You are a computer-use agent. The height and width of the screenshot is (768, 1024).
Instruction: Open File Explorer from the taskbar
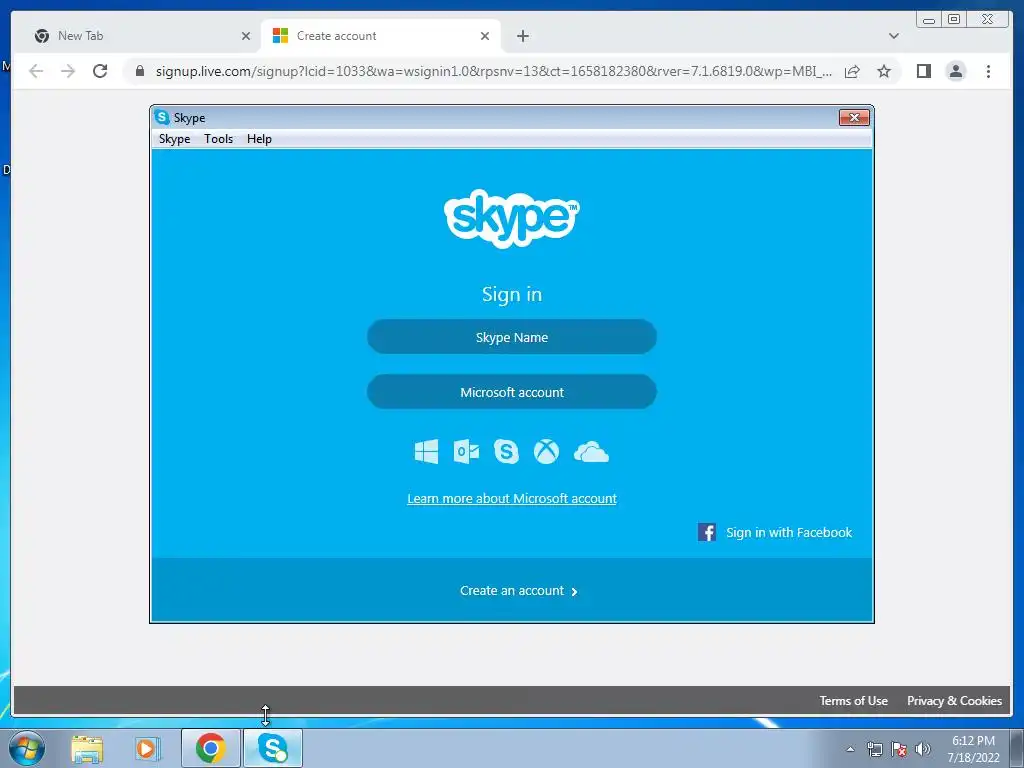pos(87,748)
